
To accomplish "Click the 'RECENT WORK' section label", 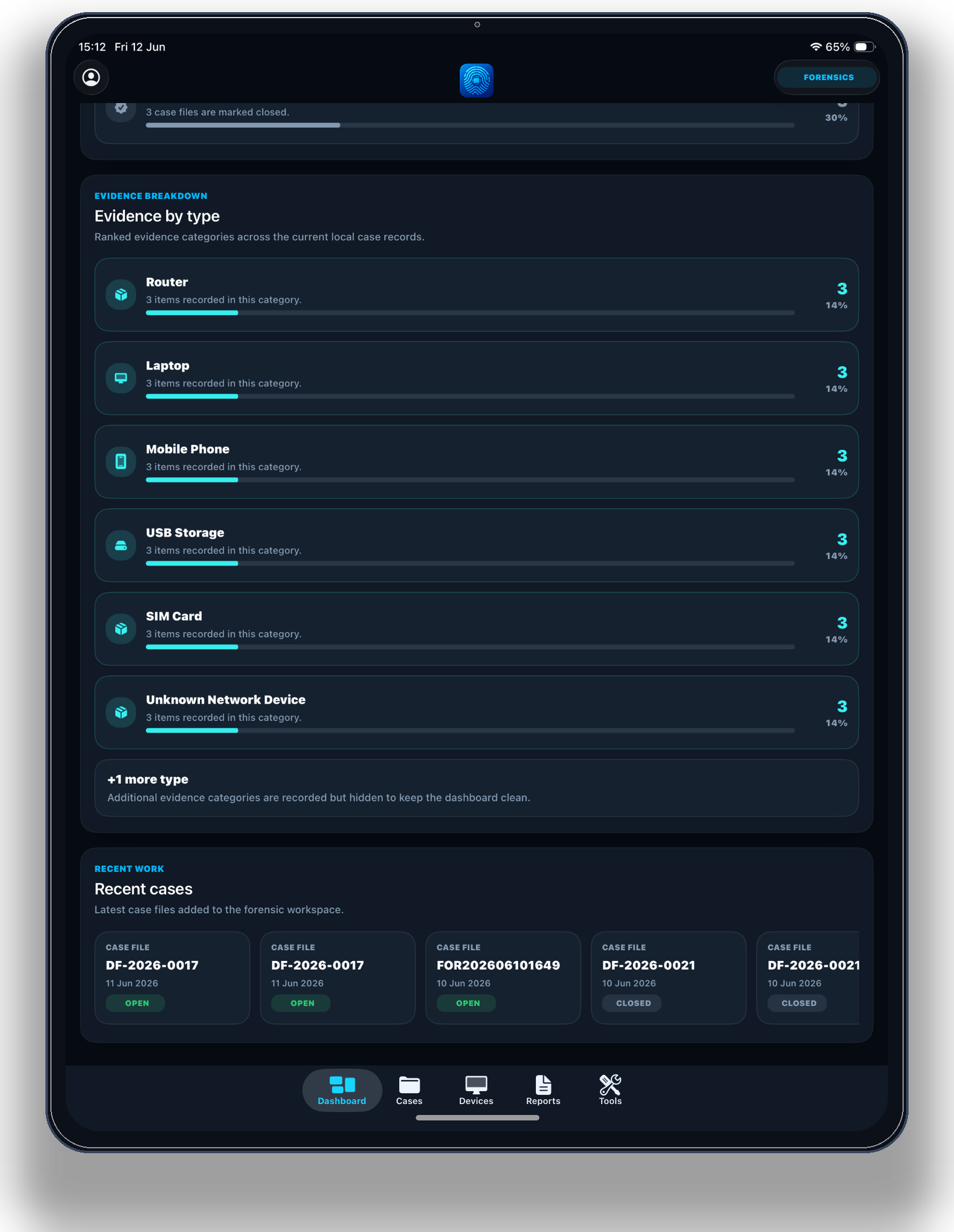I will tap(129, 869).
